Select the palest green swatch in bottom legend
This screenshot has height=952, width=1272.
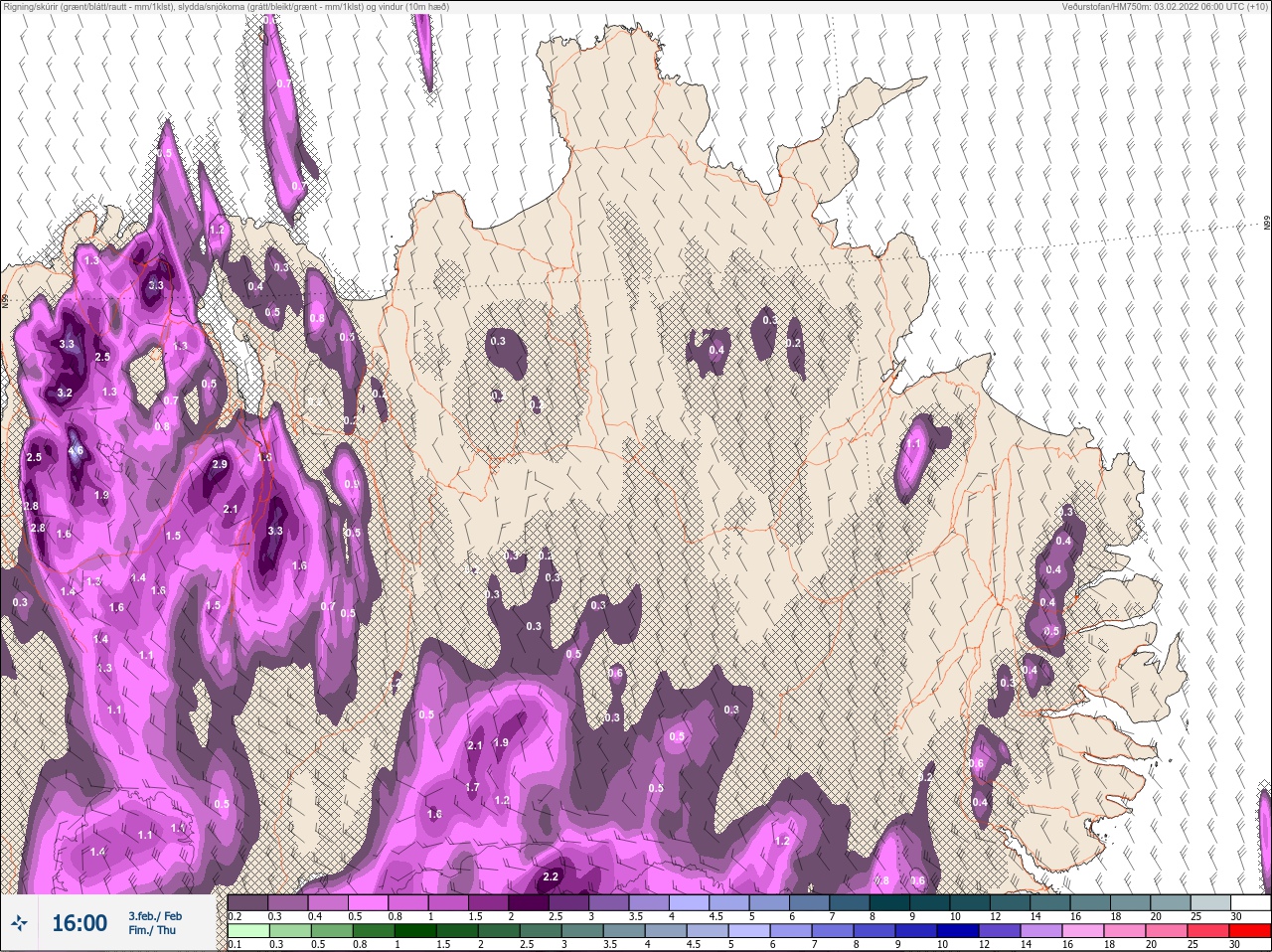tap(247, 931)
